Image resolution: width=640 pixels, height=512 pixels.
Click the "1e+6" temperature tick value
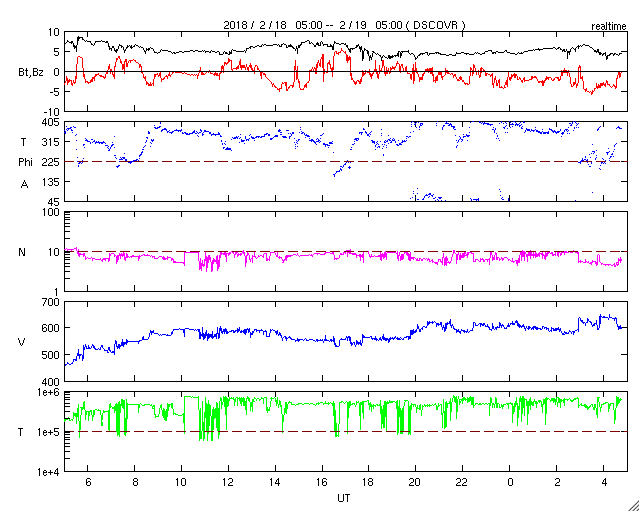48,392
